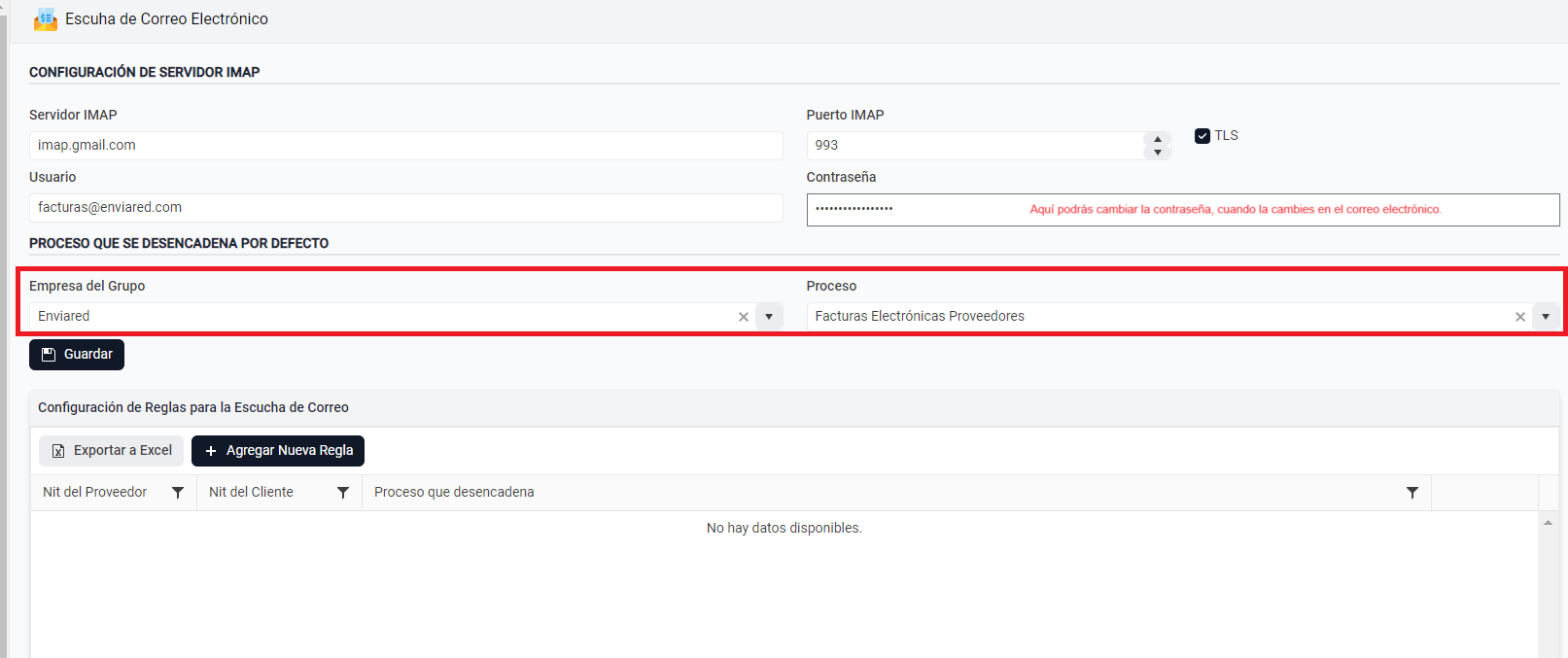Expand the Proceso dropdown list
1568x658 pixels.
tap(1546, 317)
